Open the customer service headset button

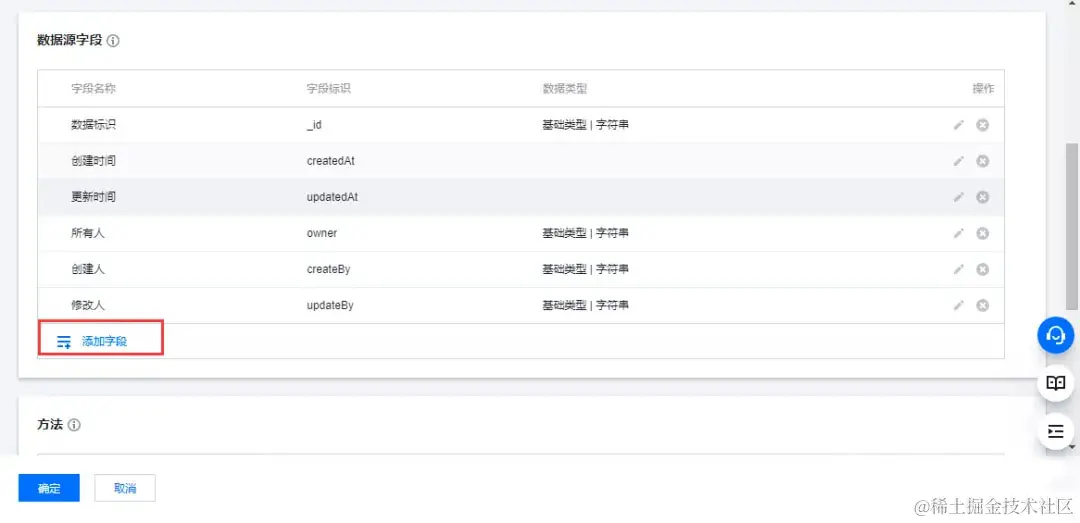click(x=1056, y=336)
